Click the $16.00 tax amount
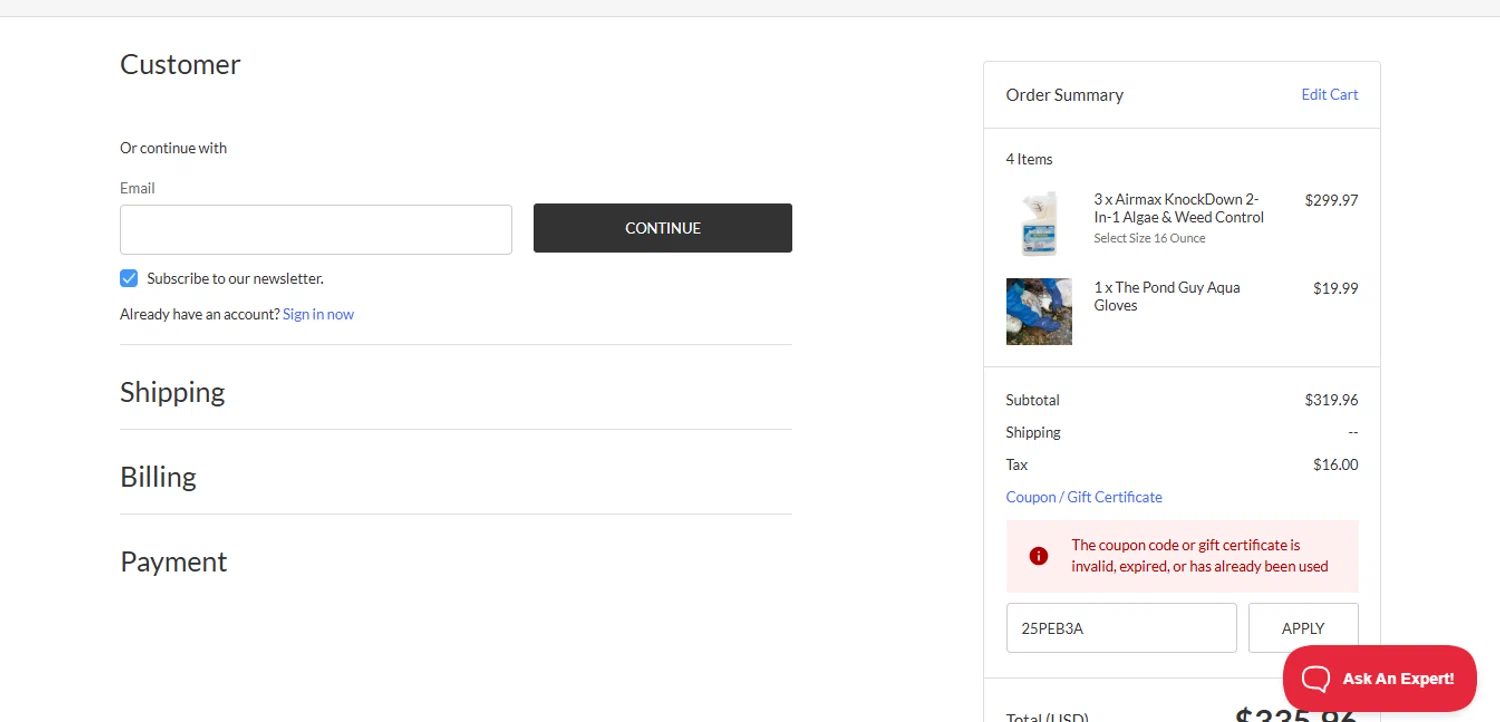Viewport: 1500px width, 722px height. pyautogui.click(x=1336, y=465)
